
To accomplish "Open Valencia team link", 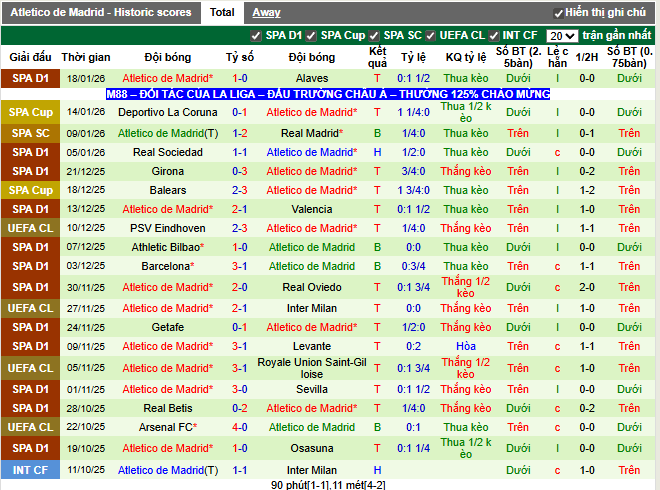I will point(312,209).
